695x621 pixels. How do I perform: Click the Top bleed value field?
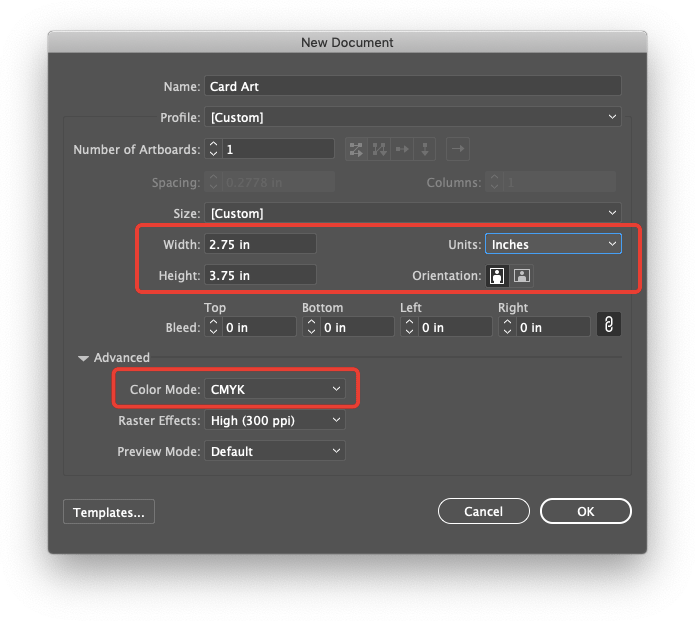tap(259, 327)
